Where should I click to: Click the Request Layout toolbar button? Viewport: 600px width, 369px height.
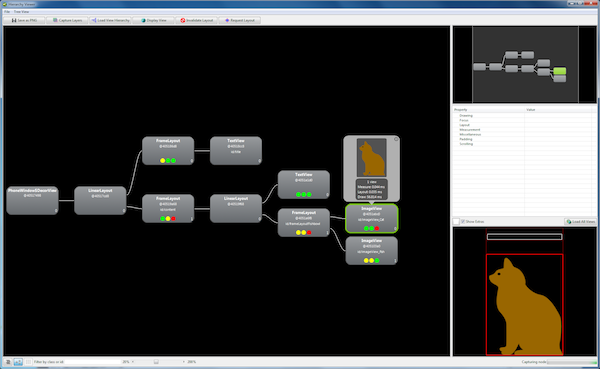pos(240,20)
